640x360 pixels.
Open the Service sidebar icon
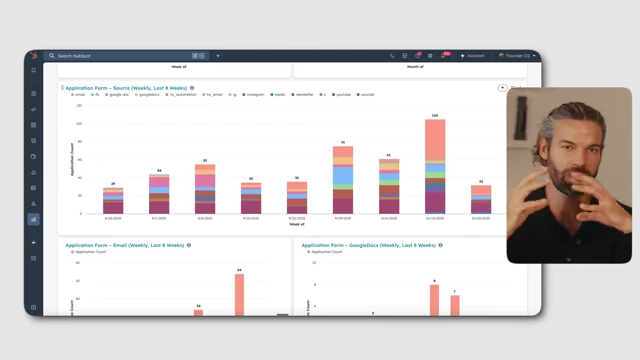point(33,172)
